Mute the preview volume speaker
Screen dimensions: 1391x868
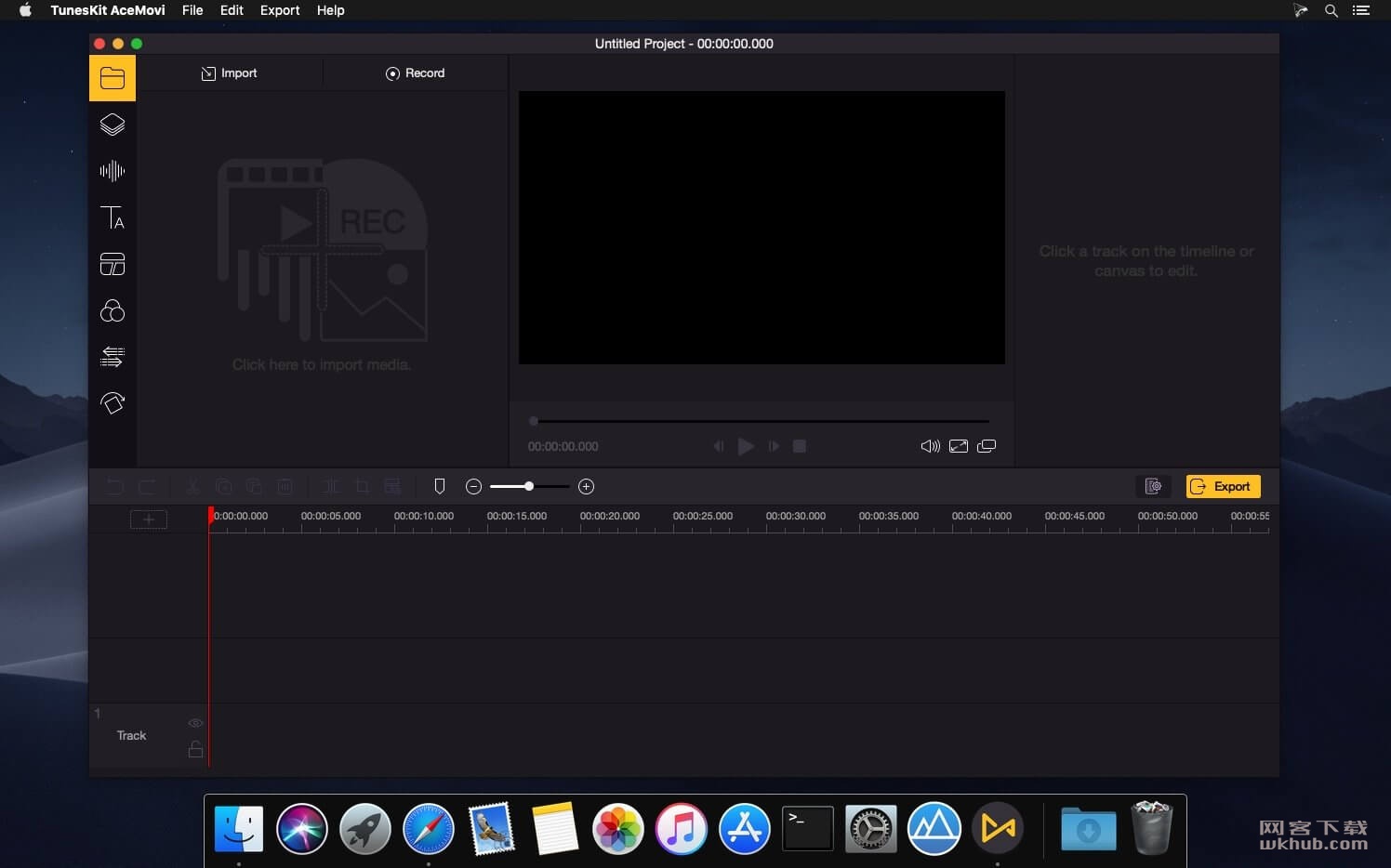click(930, 446)
